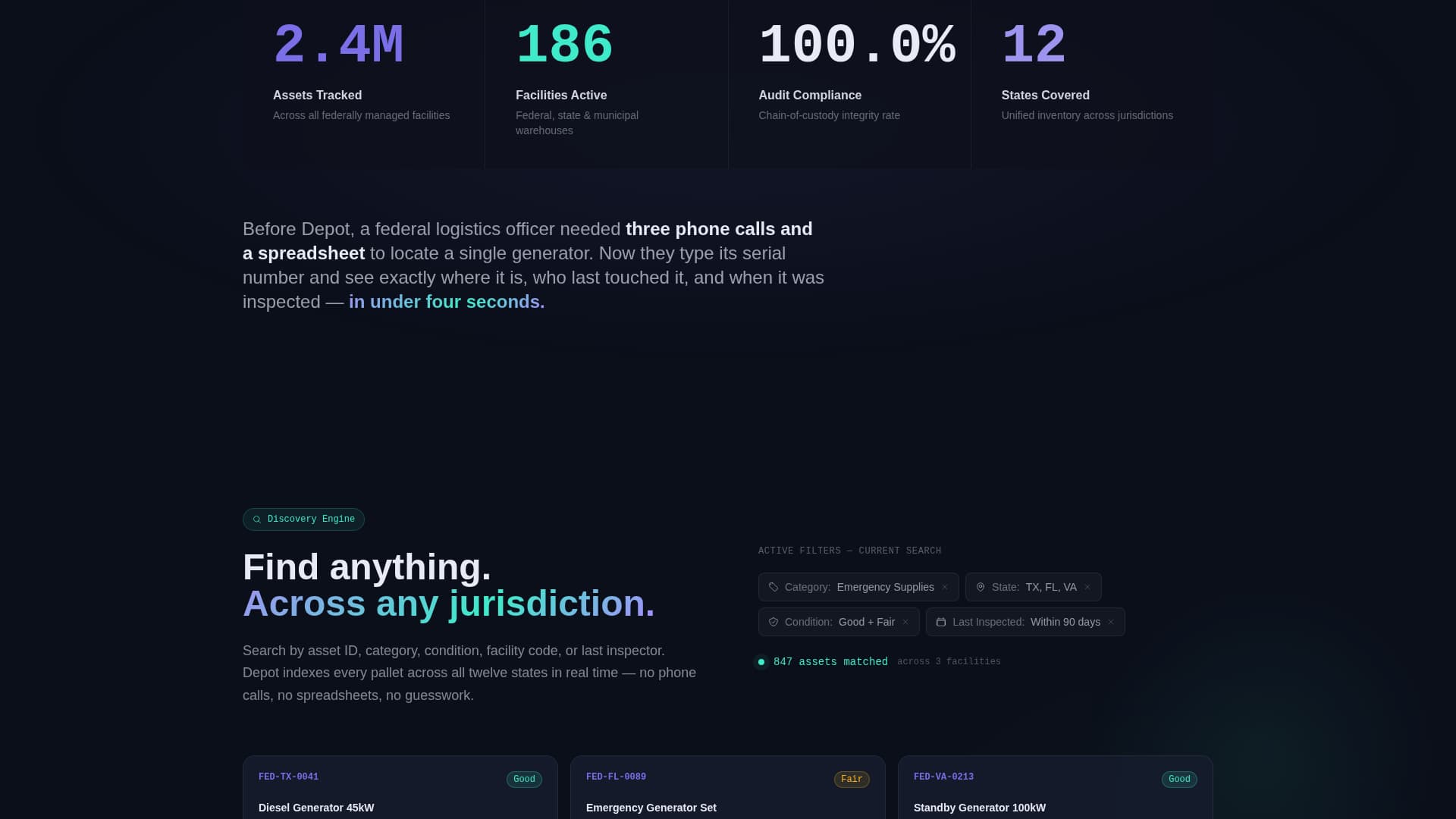1456x819 pixels.
Task: Remove the Condition Good + Fair filter
Action: pyautogui.click(x=905, y=622)
